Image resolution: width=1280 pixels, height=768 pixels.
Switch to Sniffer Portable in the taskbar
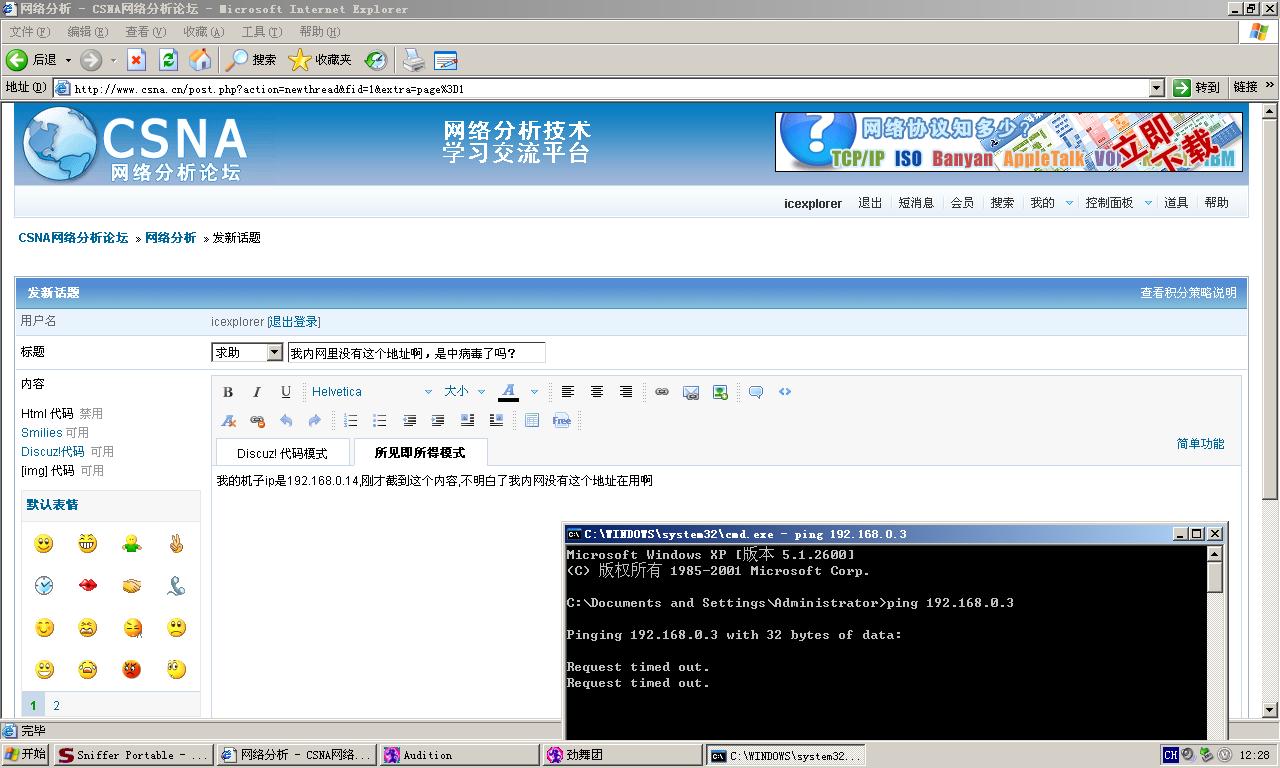click(133, 755)
